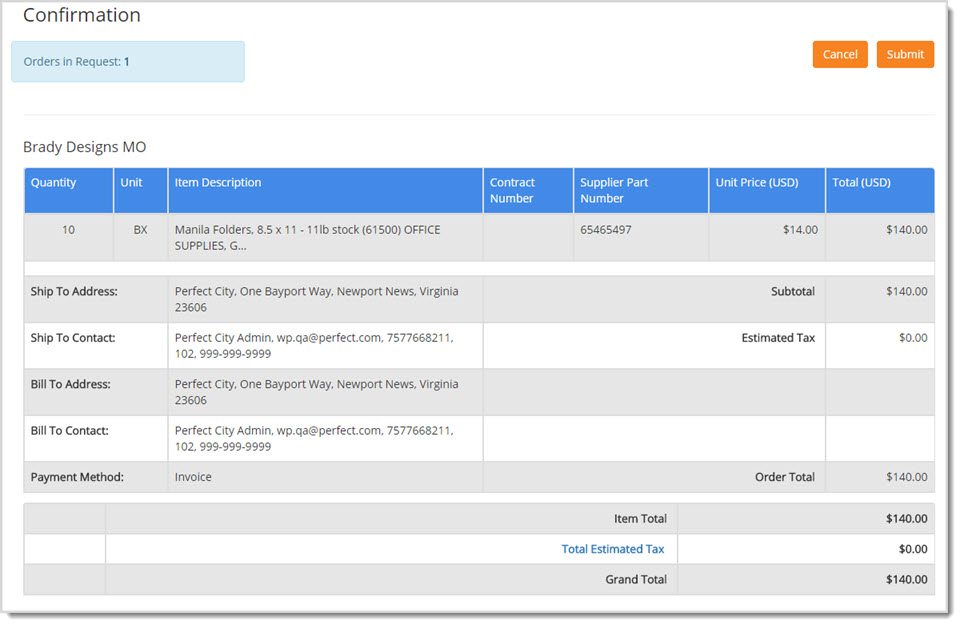Viewport: 960px width, 625px height.
Task: Click the Unit column header
Action: point(140,190)
